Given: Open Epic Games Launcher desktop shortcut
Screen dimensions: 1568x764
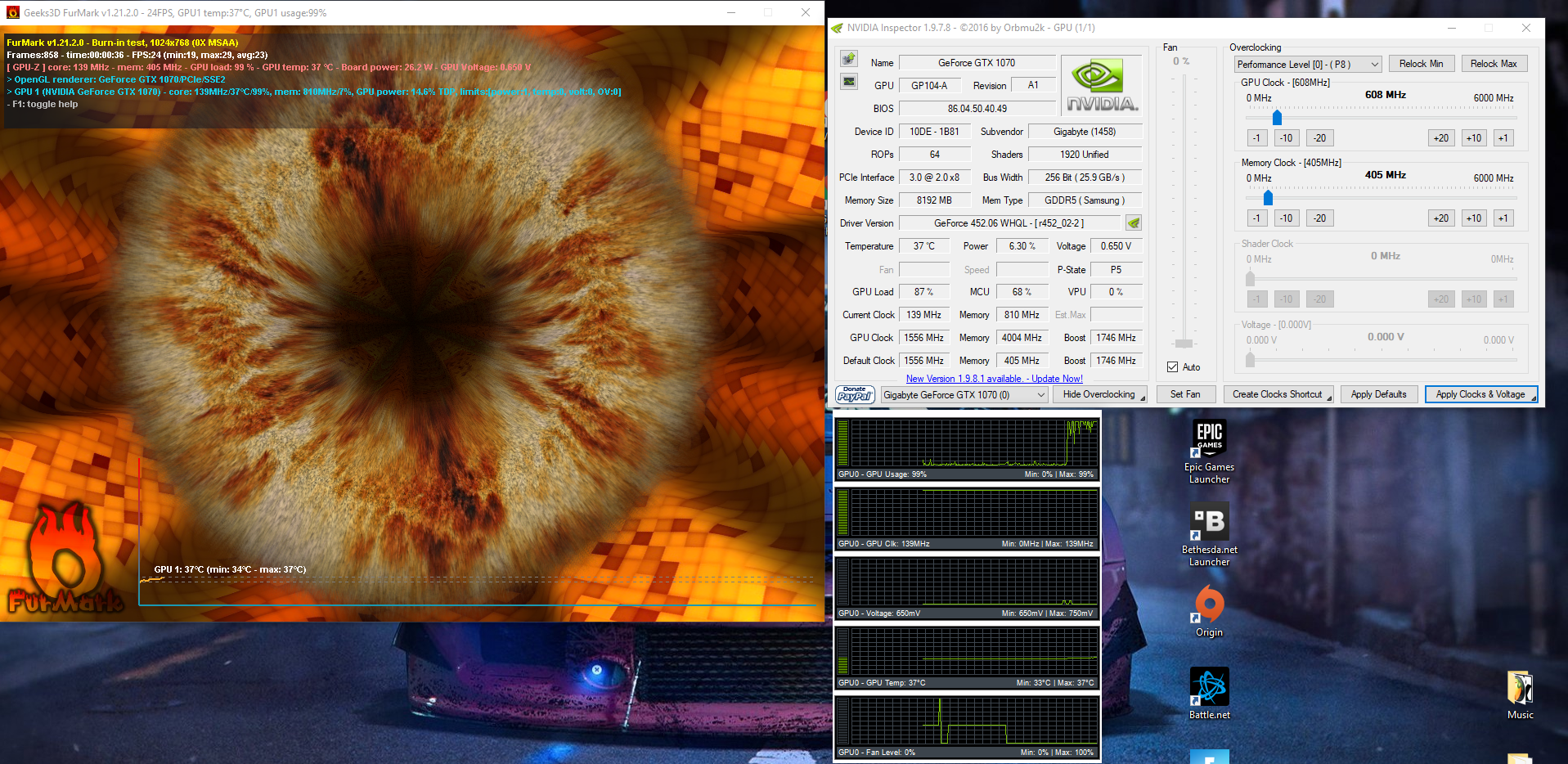Looking at the screenshot, I should point(1209,452).
